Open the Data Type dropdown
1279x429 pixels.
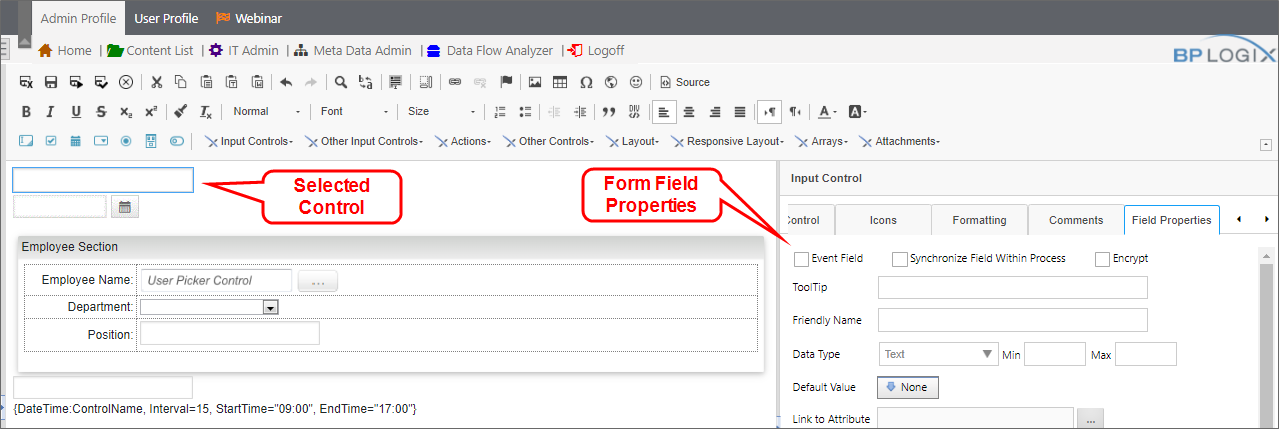point(939,354)
